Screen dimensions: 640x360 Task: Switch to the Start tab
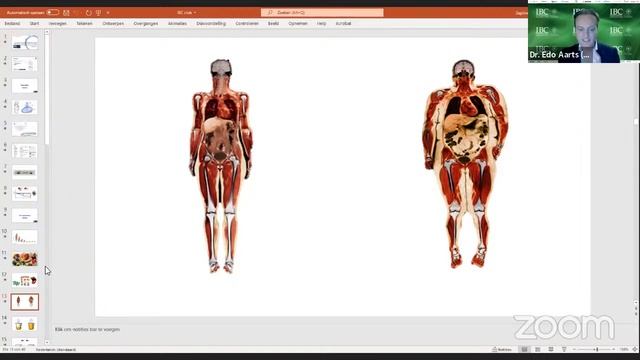pyautogui.click(x=34, y=24)
